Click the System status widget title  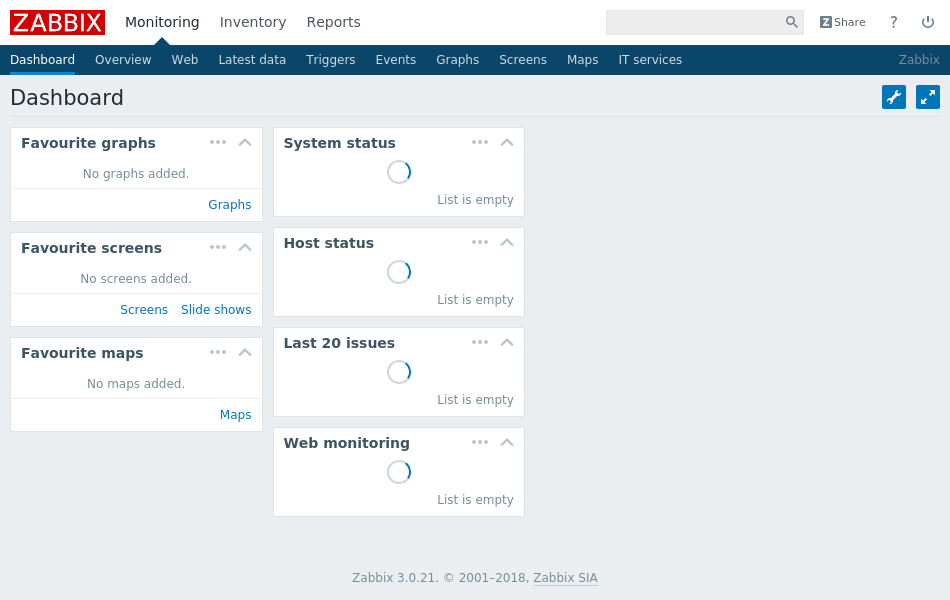[339, 143]
